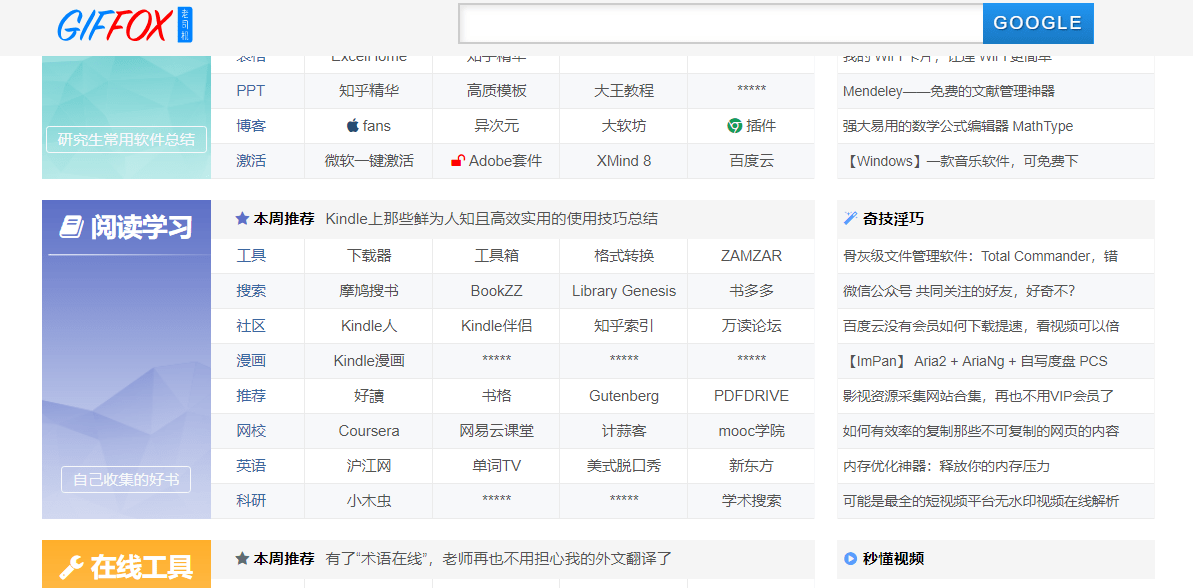Focus the search input field

click(x=721, y=24)
